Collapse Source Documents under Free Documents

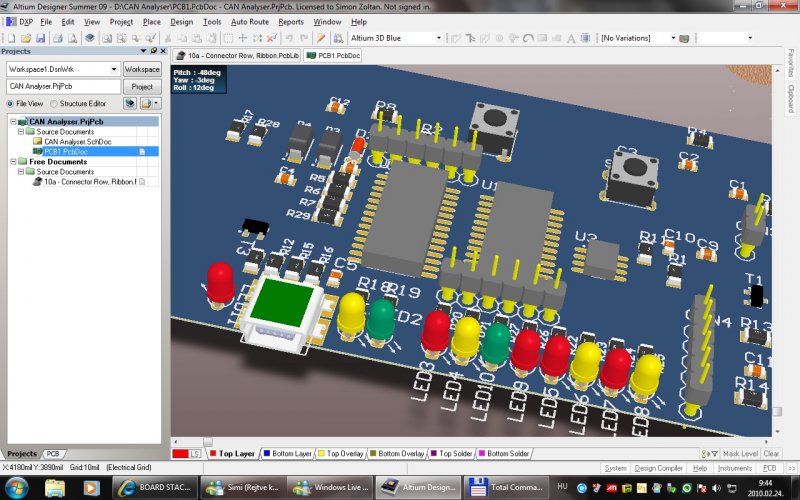coord(21,172)
